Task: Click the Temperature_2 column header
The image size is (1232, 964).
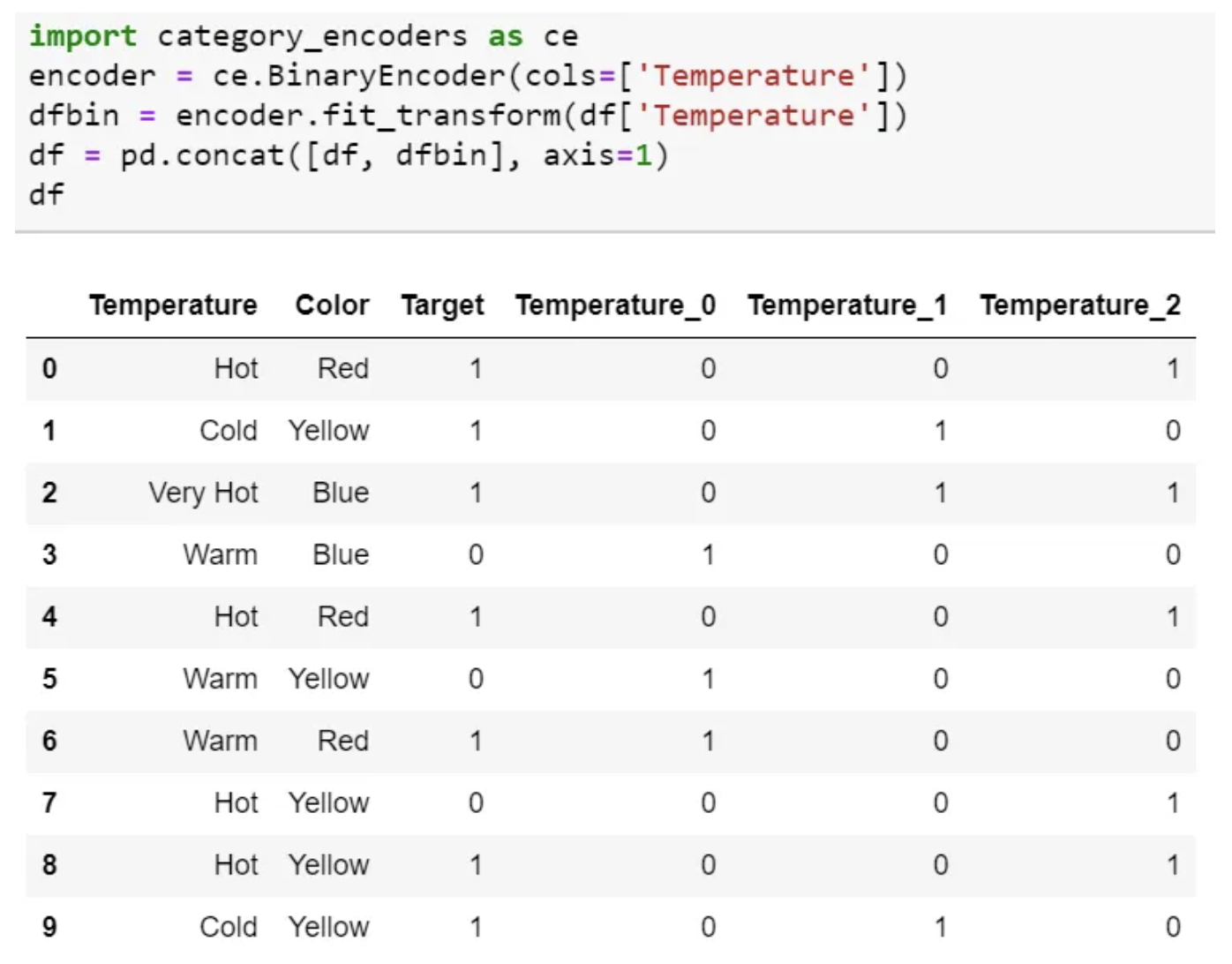Action: 1079,305
